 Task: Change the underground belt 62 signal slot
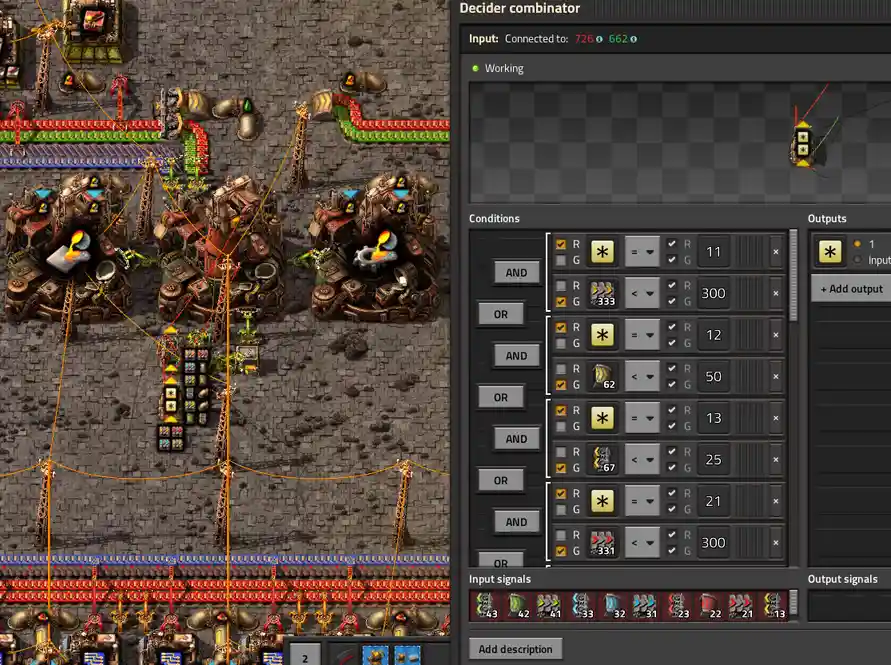602,376
